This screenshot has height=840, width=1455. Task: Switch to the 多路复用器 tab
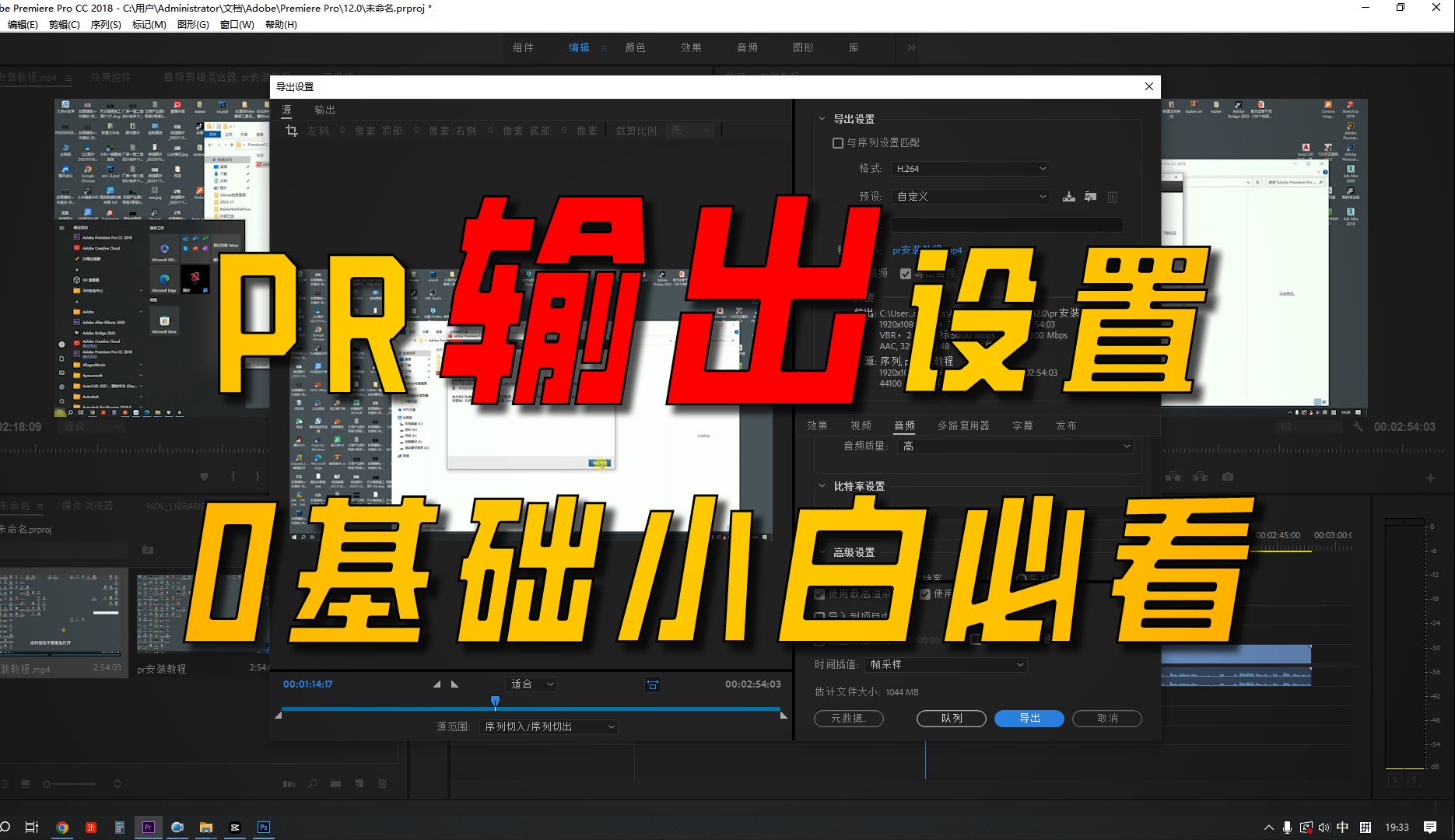point(963,426)
